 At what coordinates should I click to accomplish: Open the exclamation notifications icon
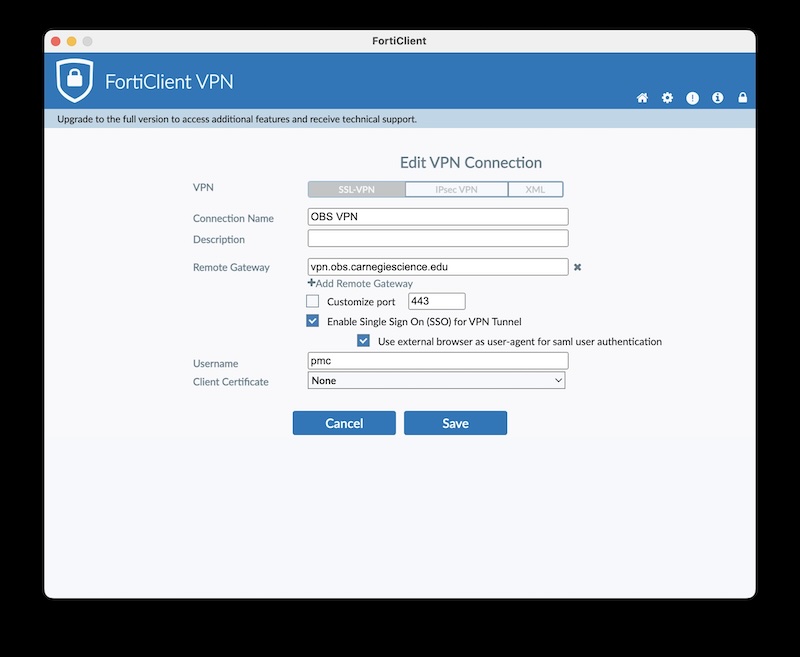click(x=692, y=98)
